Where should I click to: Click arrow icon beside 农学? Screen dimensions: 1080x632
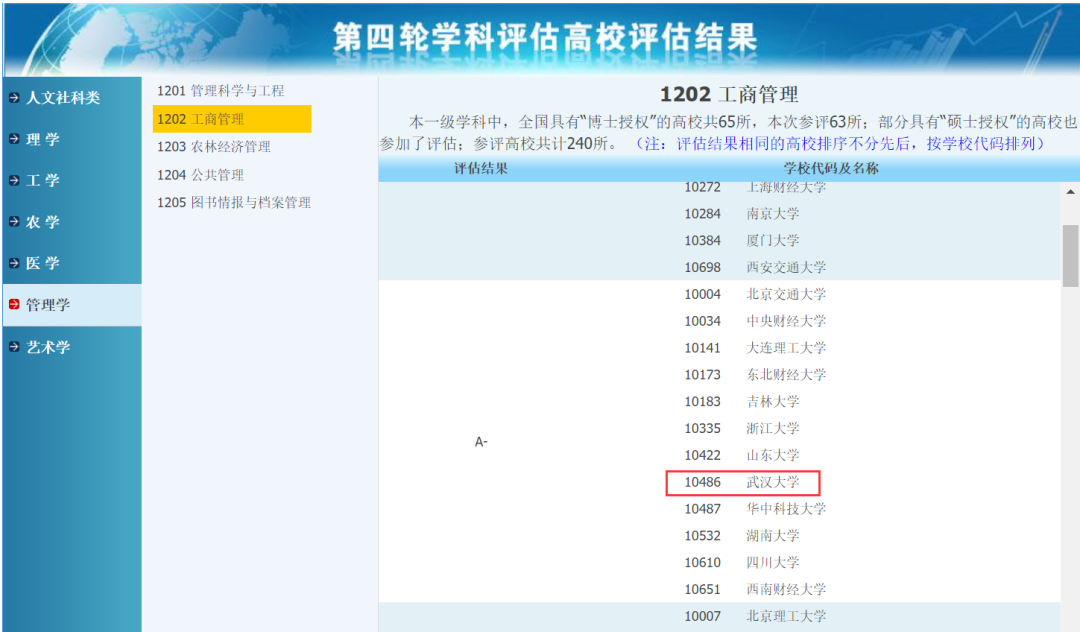14,222
